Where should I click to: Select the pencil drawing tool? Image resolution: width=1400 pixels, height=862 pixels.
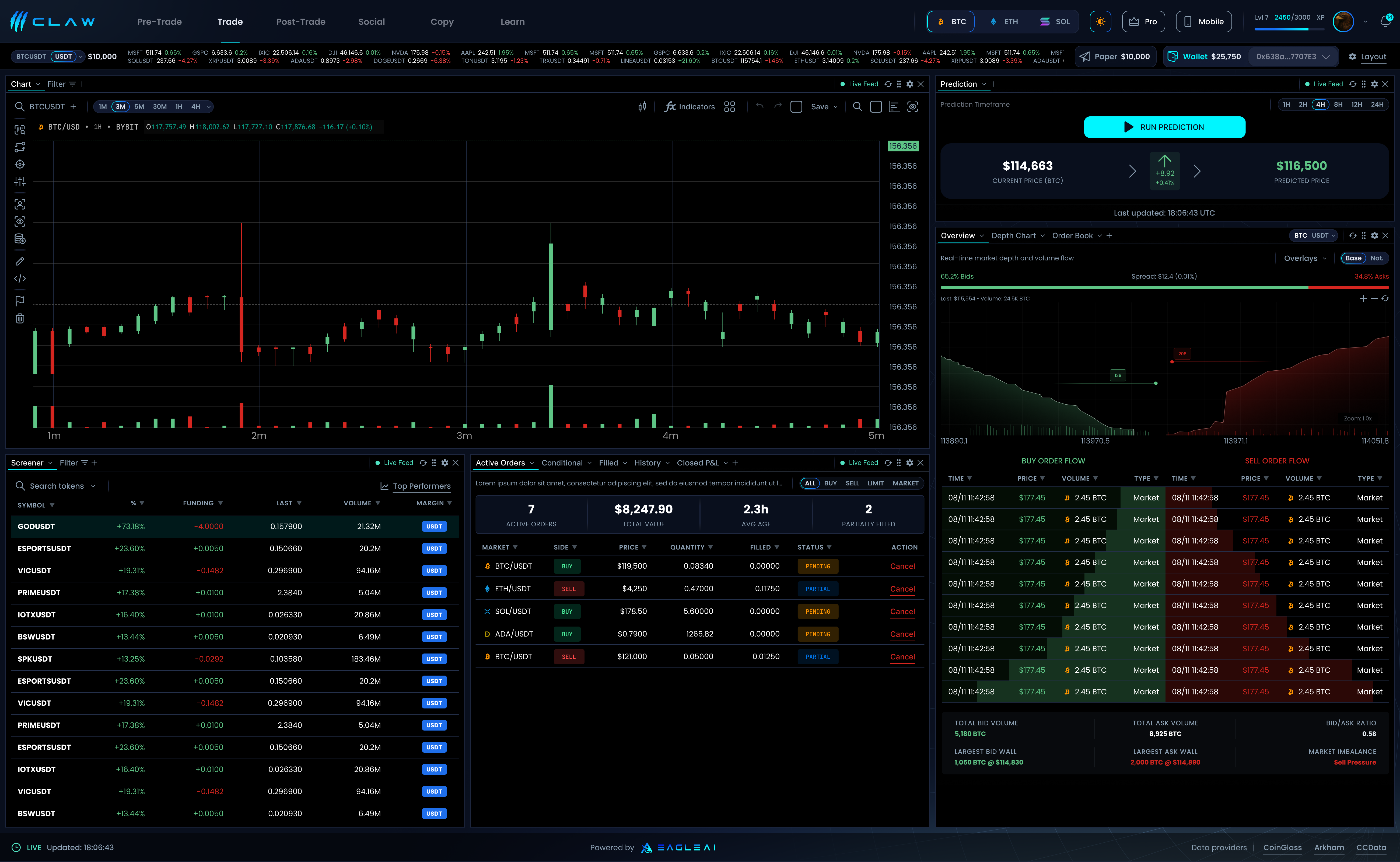click(20, 261)
